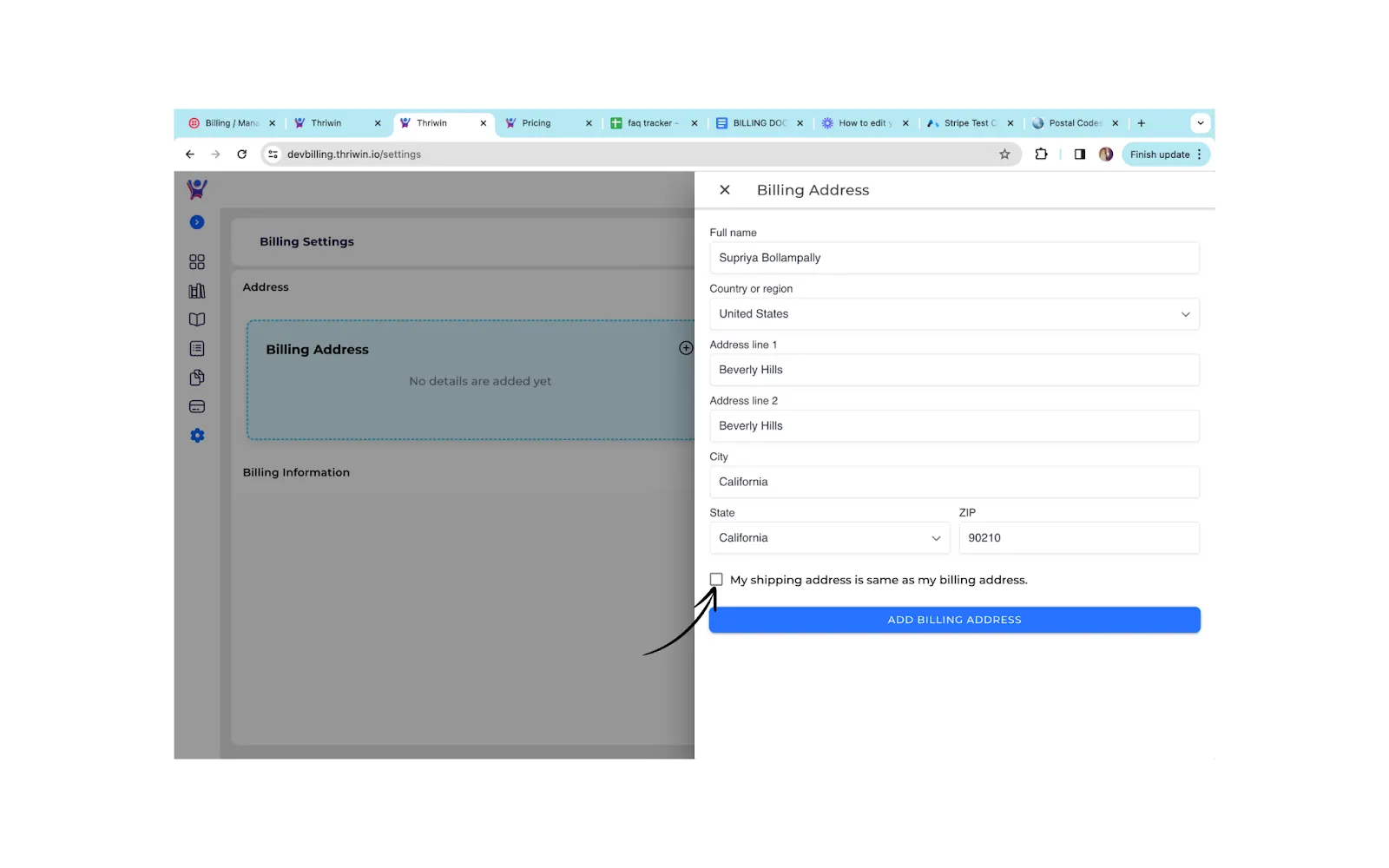
Task: Click the 'No details are added yet' text
Action: [x=480, y=381]
